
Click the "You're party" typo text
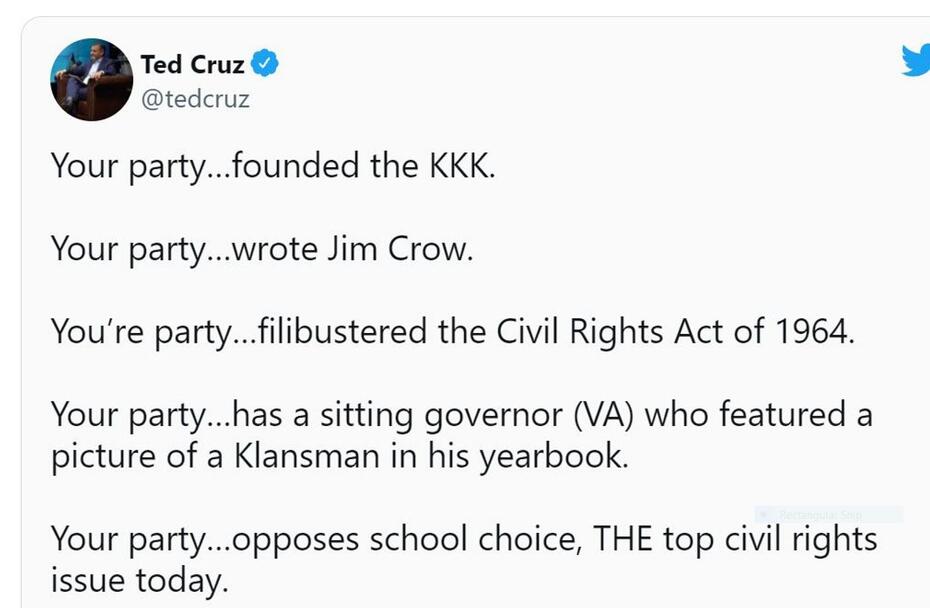point(125,331)
